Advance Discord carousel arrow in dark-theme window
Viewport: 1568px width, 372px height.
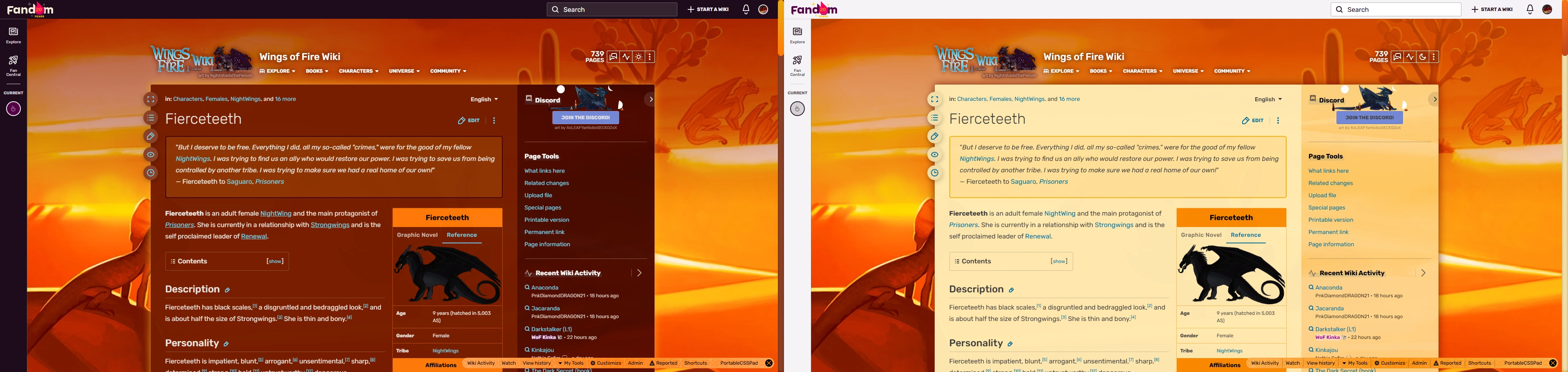(x=651, y=99)
